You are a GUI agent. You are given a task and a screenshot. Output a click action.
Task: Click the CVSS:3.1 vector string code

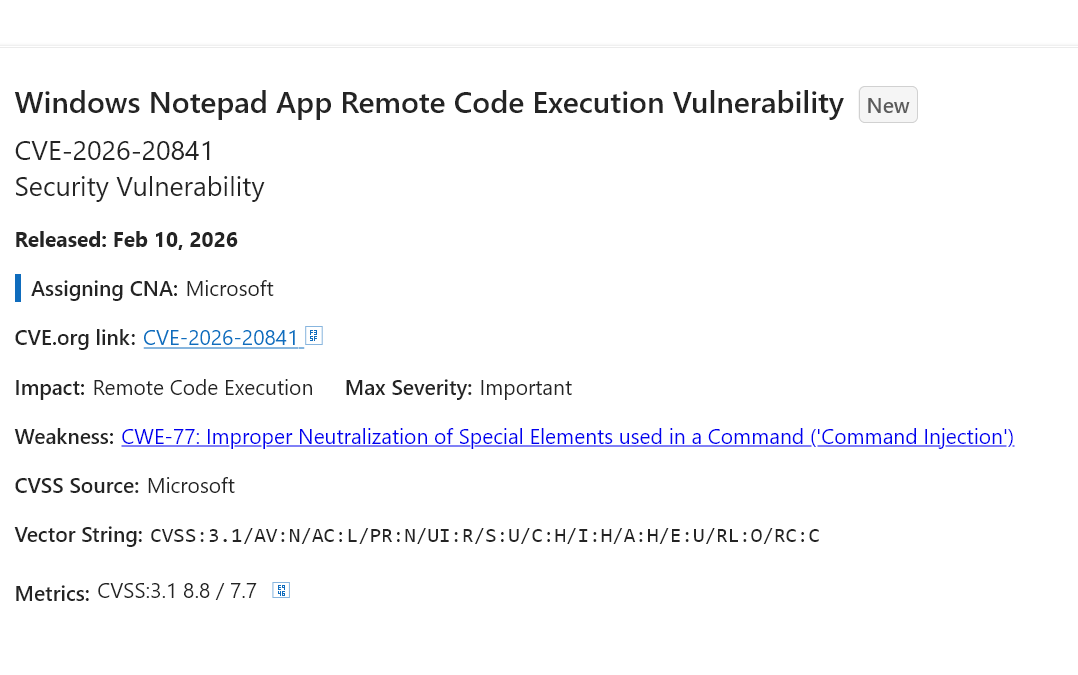[484, 536]
